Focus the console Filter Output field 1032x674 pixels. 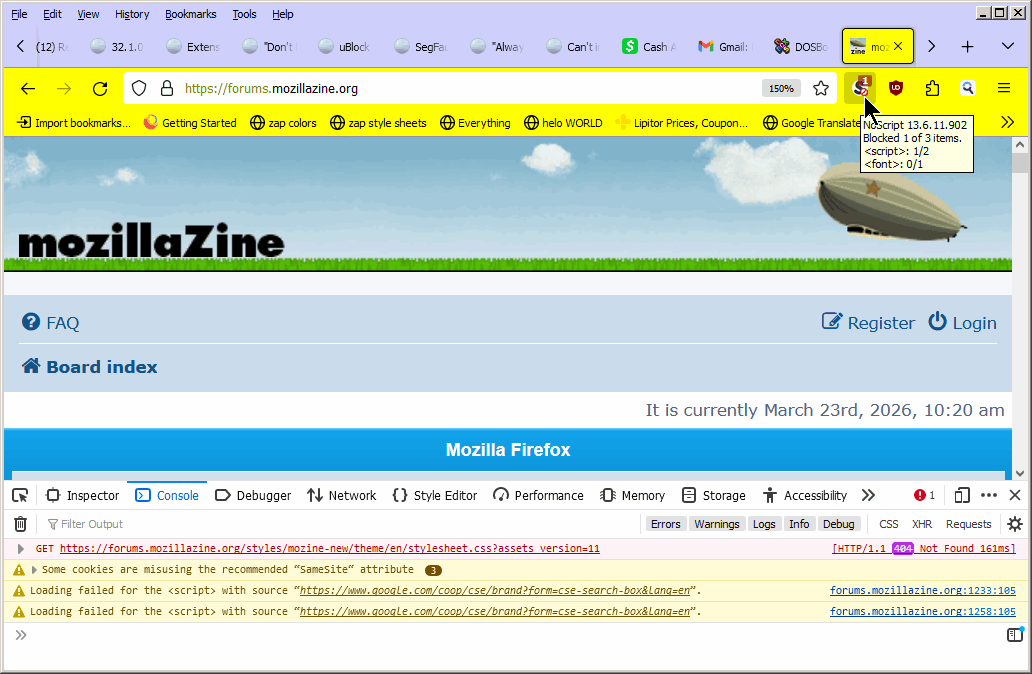pyautogui.click(x=342, y=524)
